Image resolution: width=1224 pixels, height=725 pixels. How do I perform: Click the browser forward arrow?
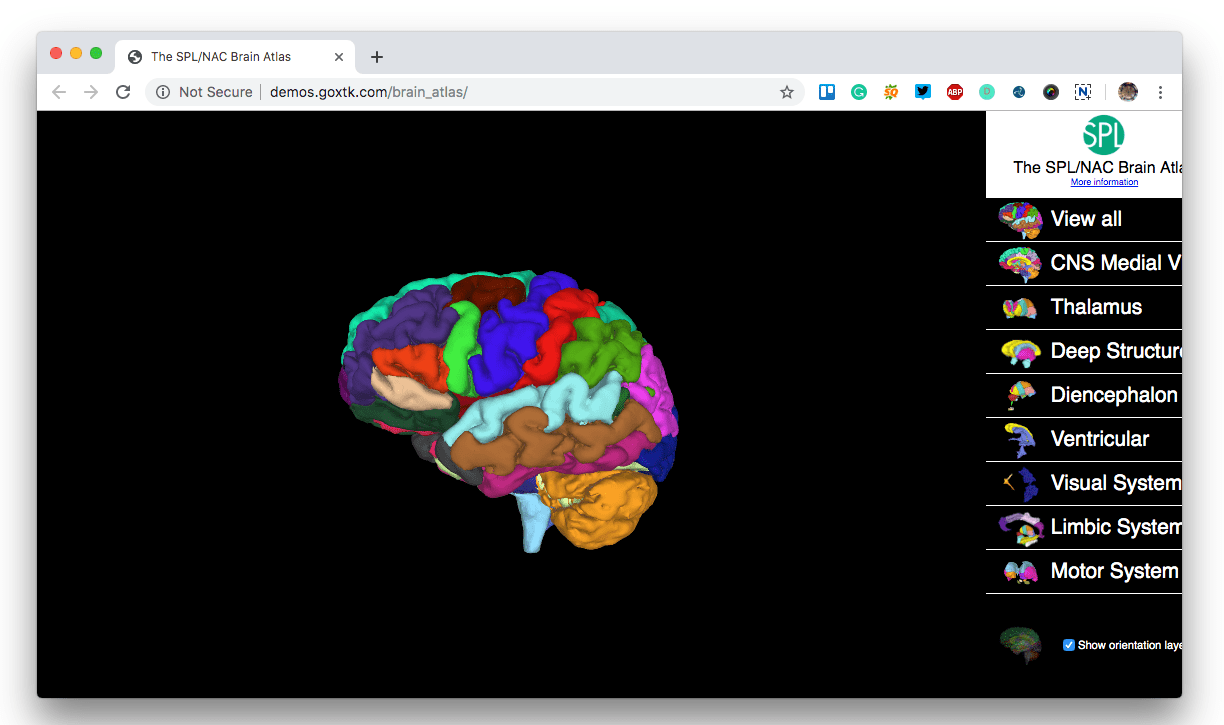91,92
